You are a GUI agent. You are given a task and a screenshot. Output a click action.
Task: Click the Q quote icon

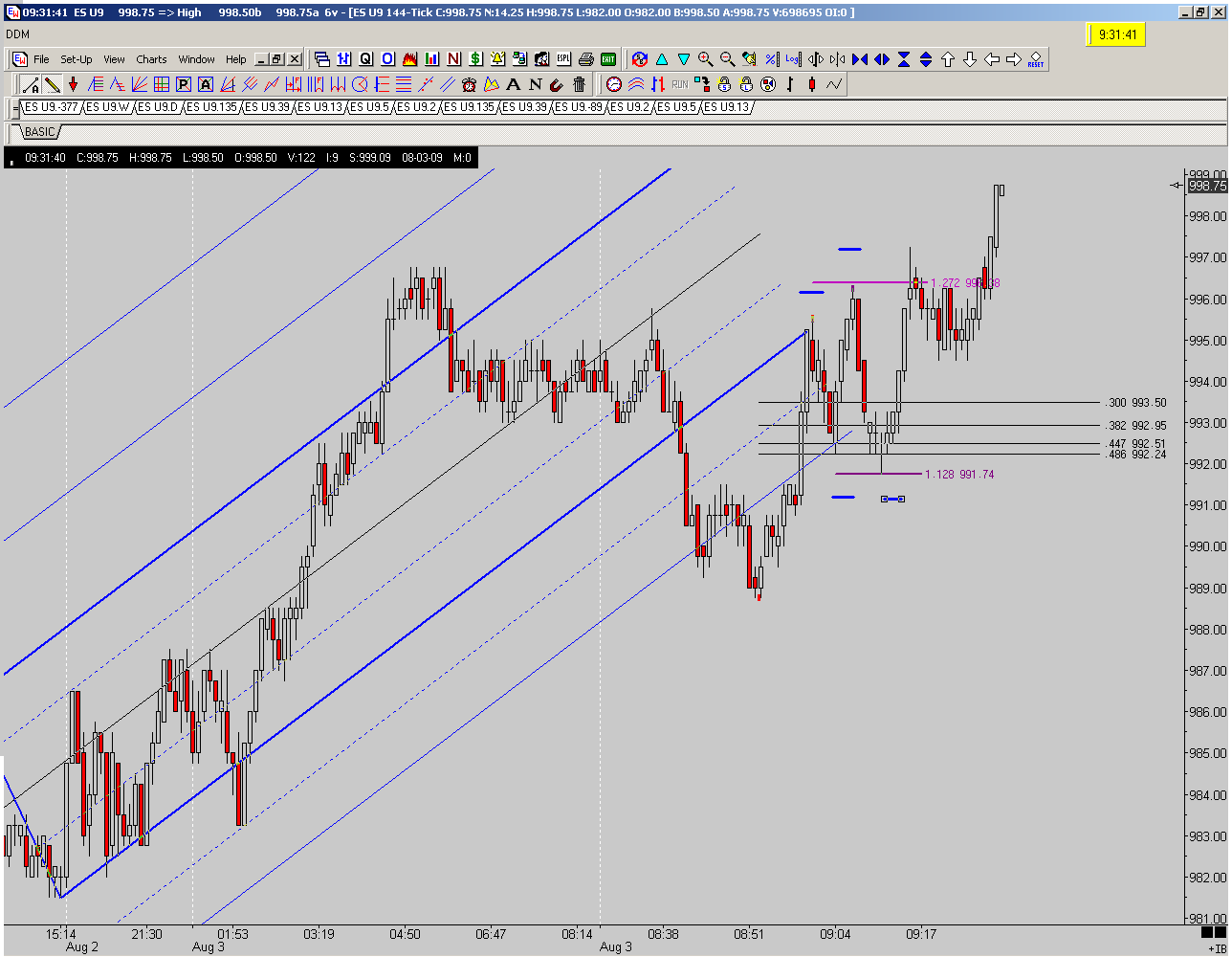[365, 59]
